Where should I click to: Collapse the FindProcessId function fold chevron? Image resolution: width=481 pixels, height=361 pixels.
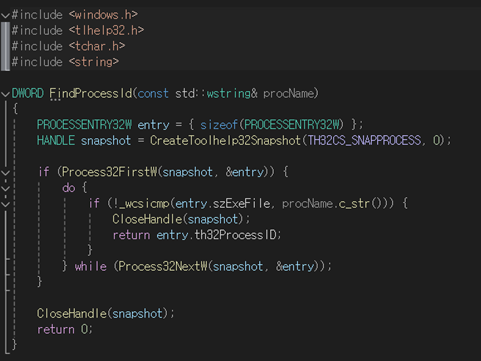point(5,94)
